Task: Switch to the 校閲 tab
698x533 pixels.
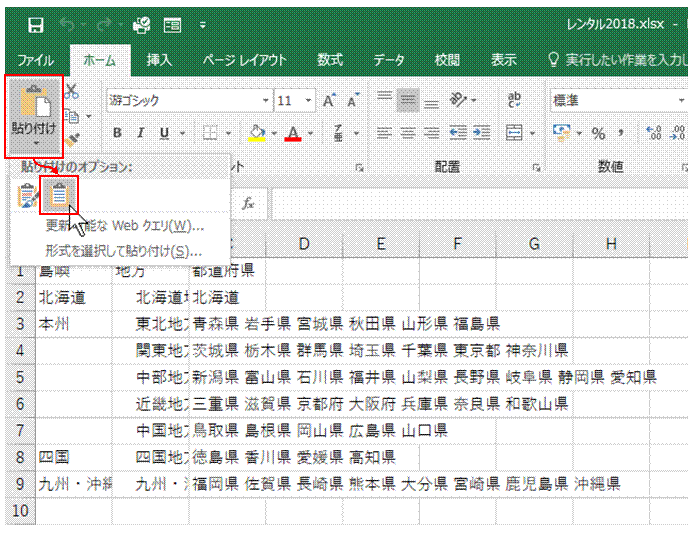Action: (446, 60)
